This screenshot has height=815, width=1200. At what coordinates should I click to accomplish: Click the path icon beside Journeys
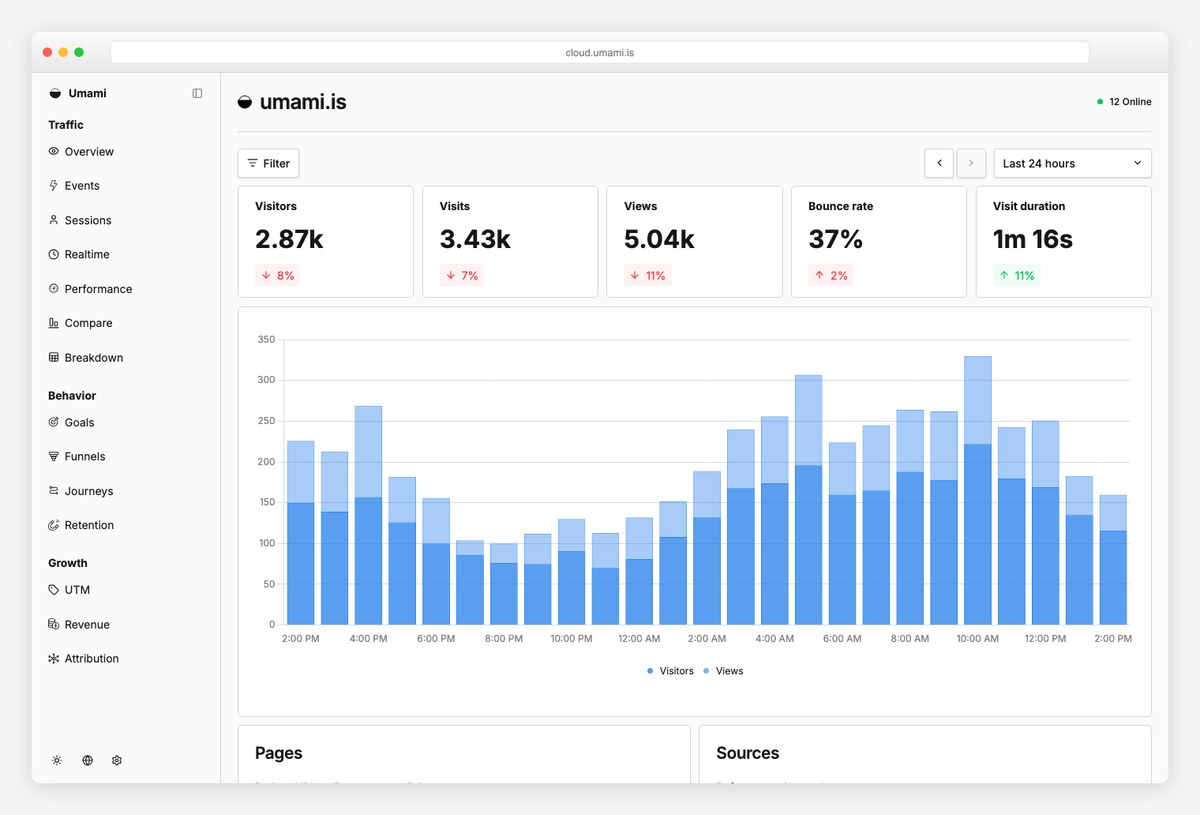54,491
